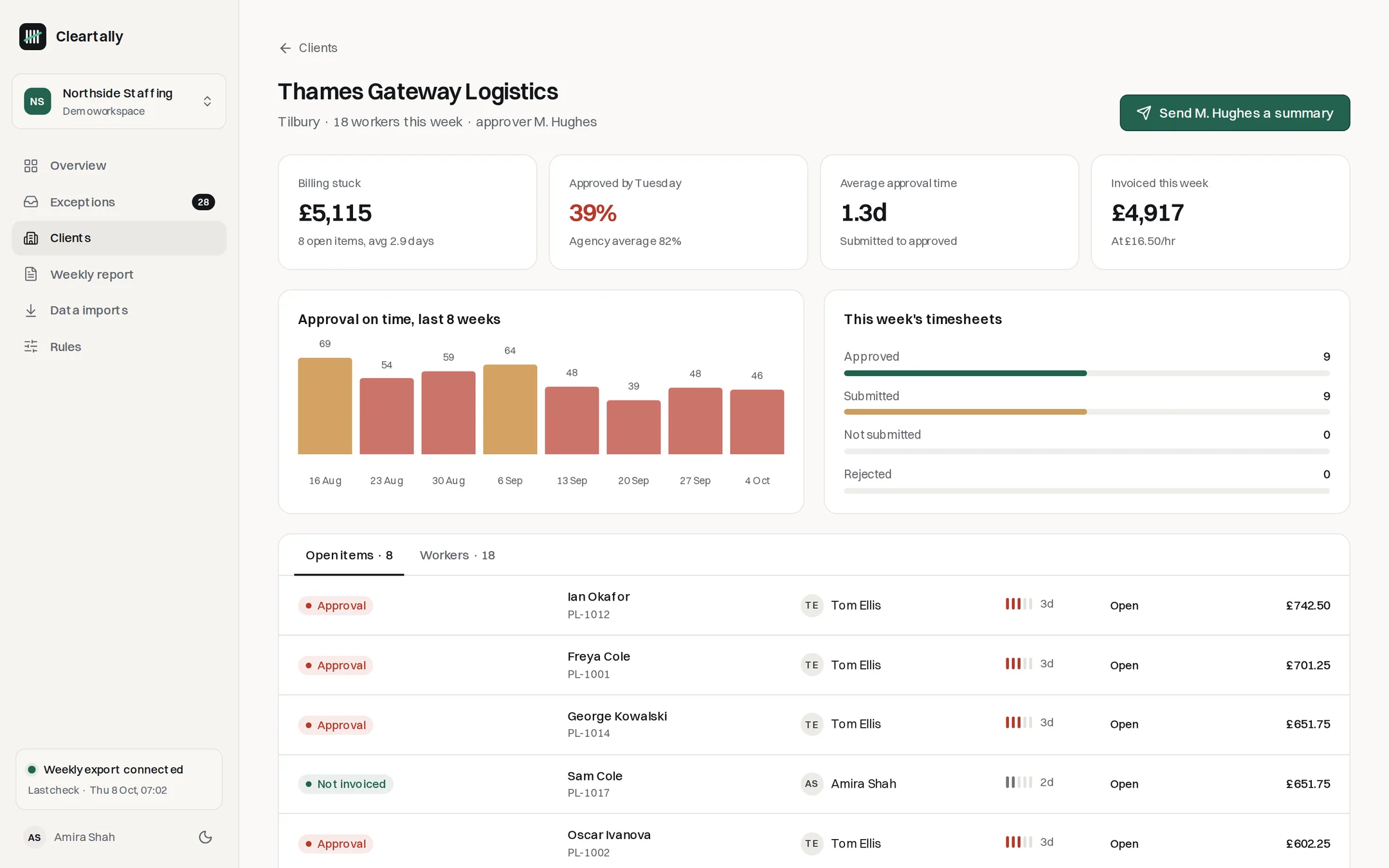The height and width of the screenshot is (868, 1389).
Task: Select the Open items · 8 tab
Action: pos(349,556)
